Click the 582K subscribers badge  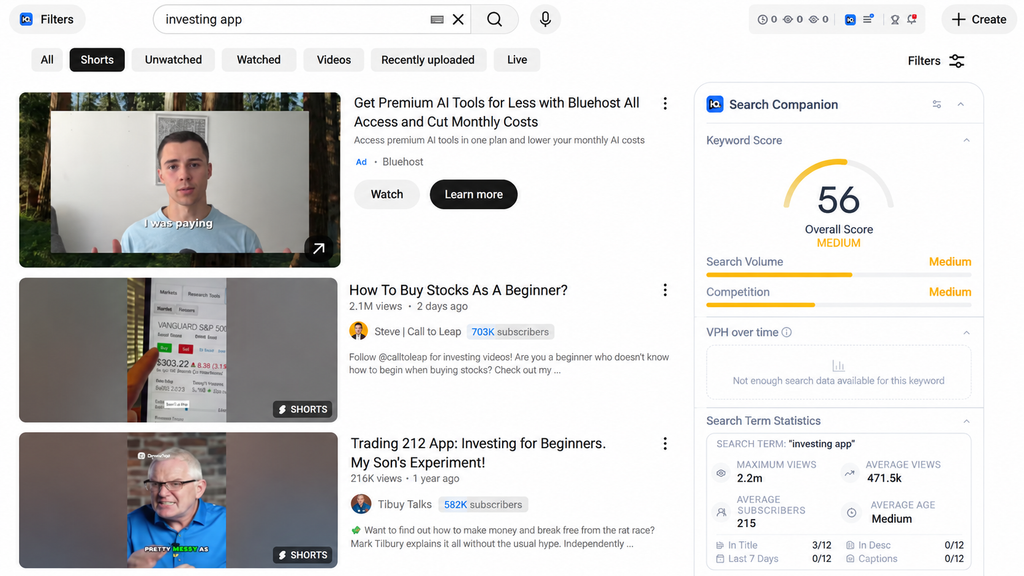coord(483,505)
